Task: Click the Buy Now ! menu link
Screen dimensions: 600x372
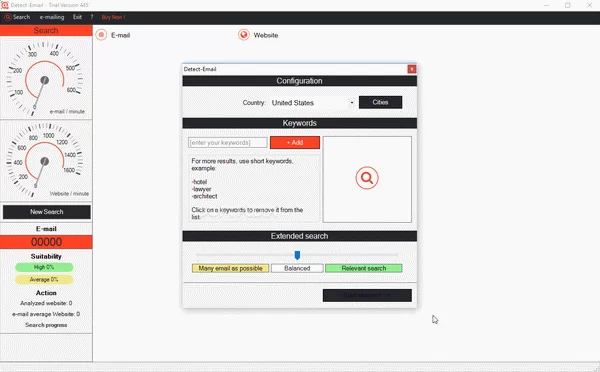Action: (x=113, y=17)
